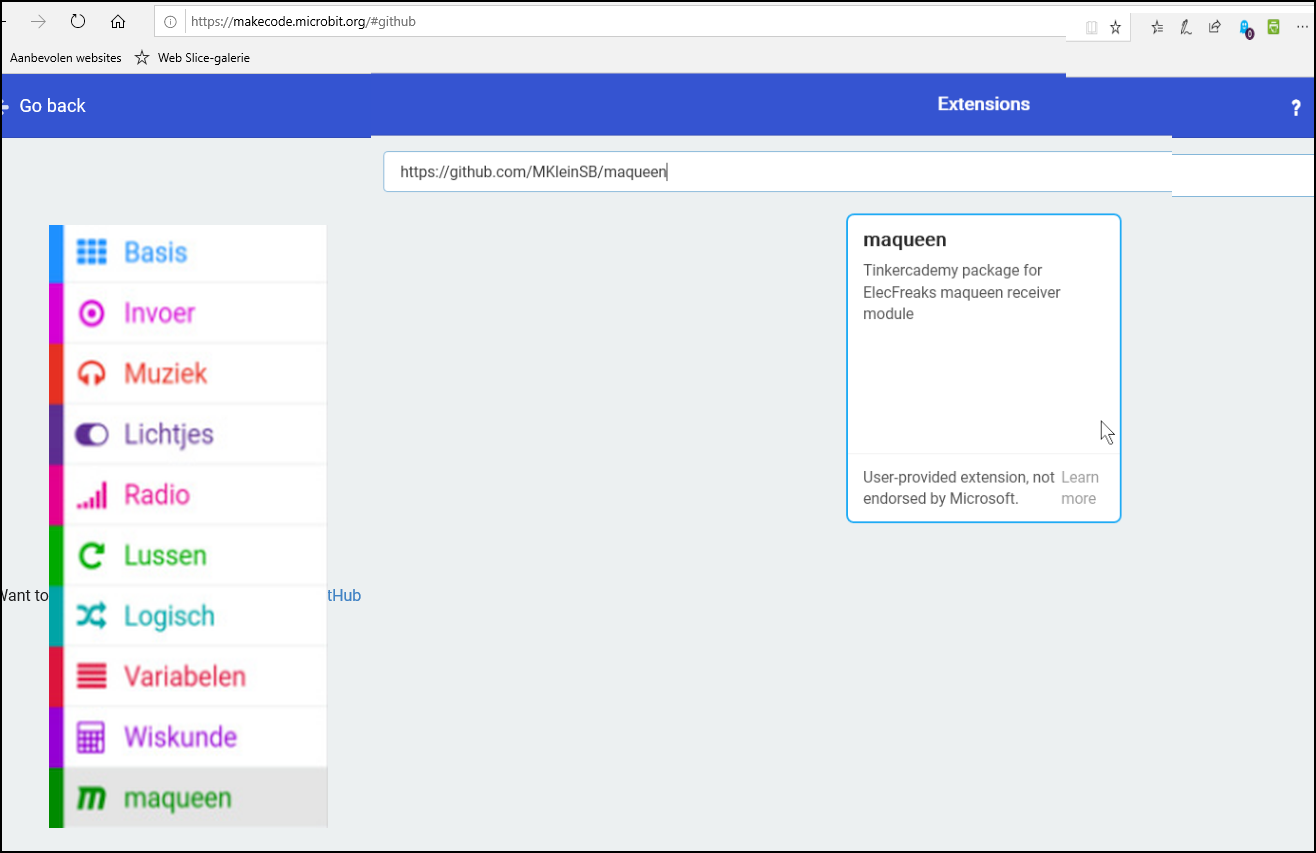
Task: Select the Muziek headphones category
Action: pos(188,374)
